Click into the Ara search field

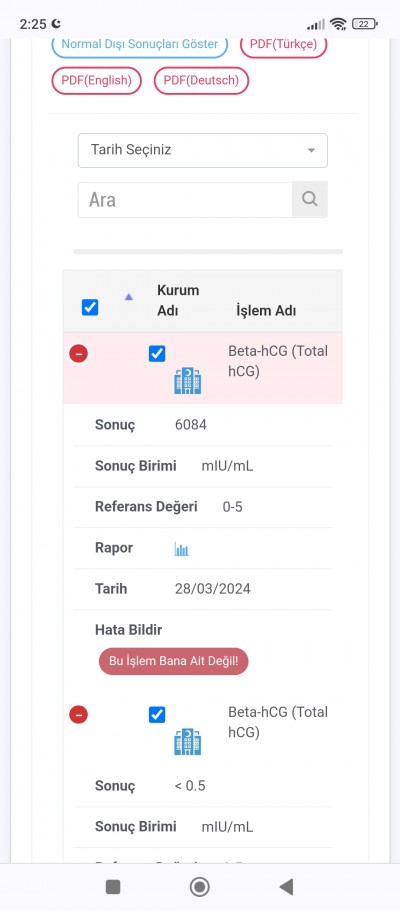(185, 200)
